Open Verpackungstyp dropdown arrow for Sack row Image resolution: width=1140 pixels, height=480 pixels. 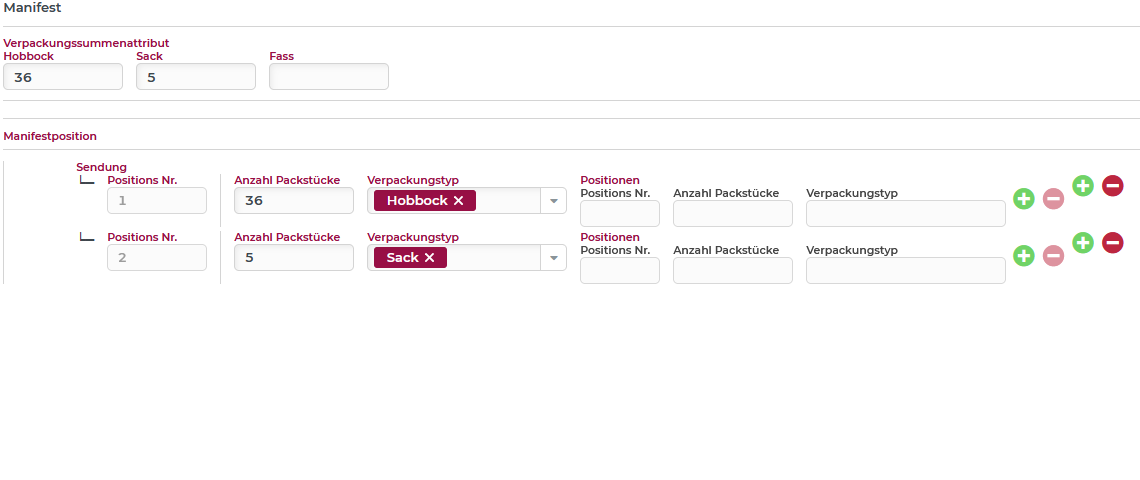pos(553,258)
